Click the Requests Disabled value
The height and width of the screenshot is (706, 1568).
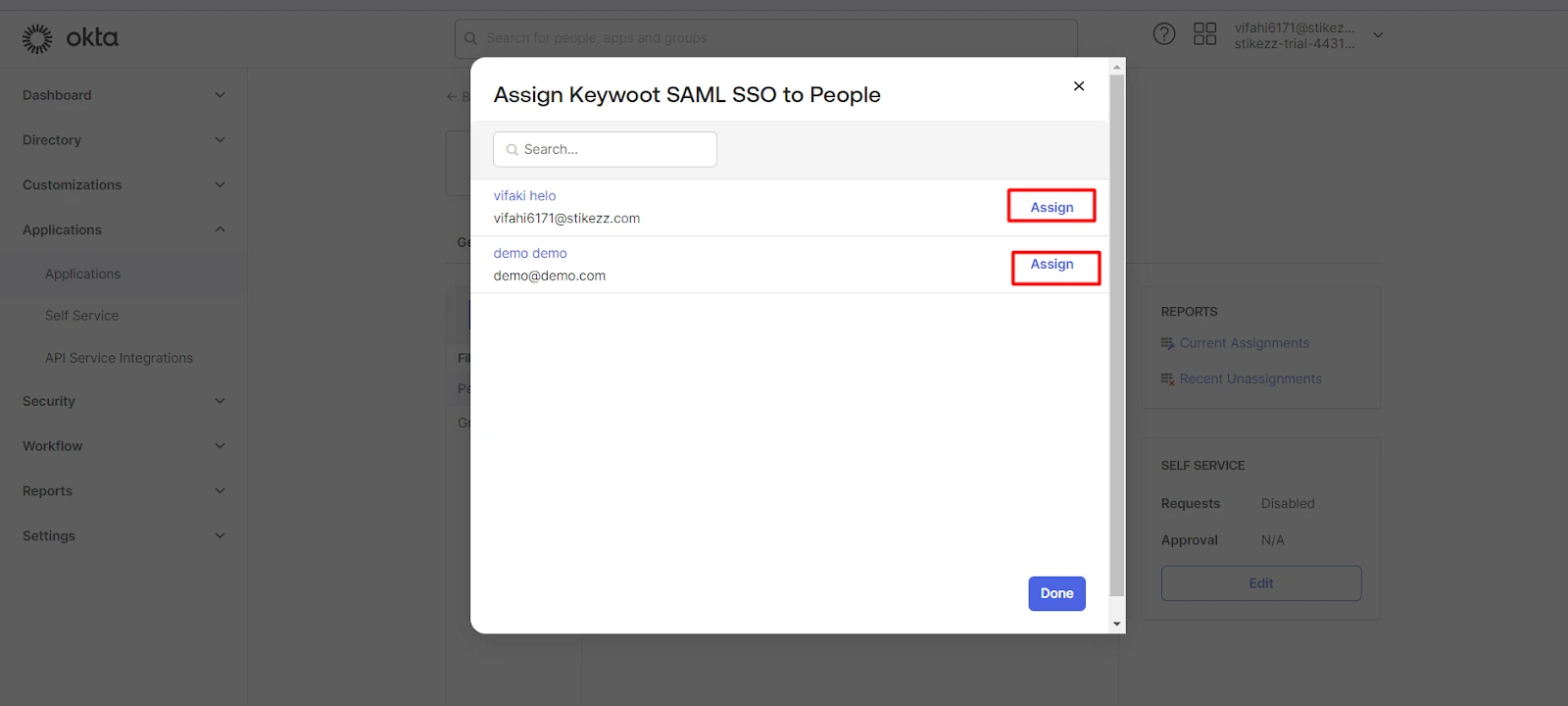[1288, 503]
